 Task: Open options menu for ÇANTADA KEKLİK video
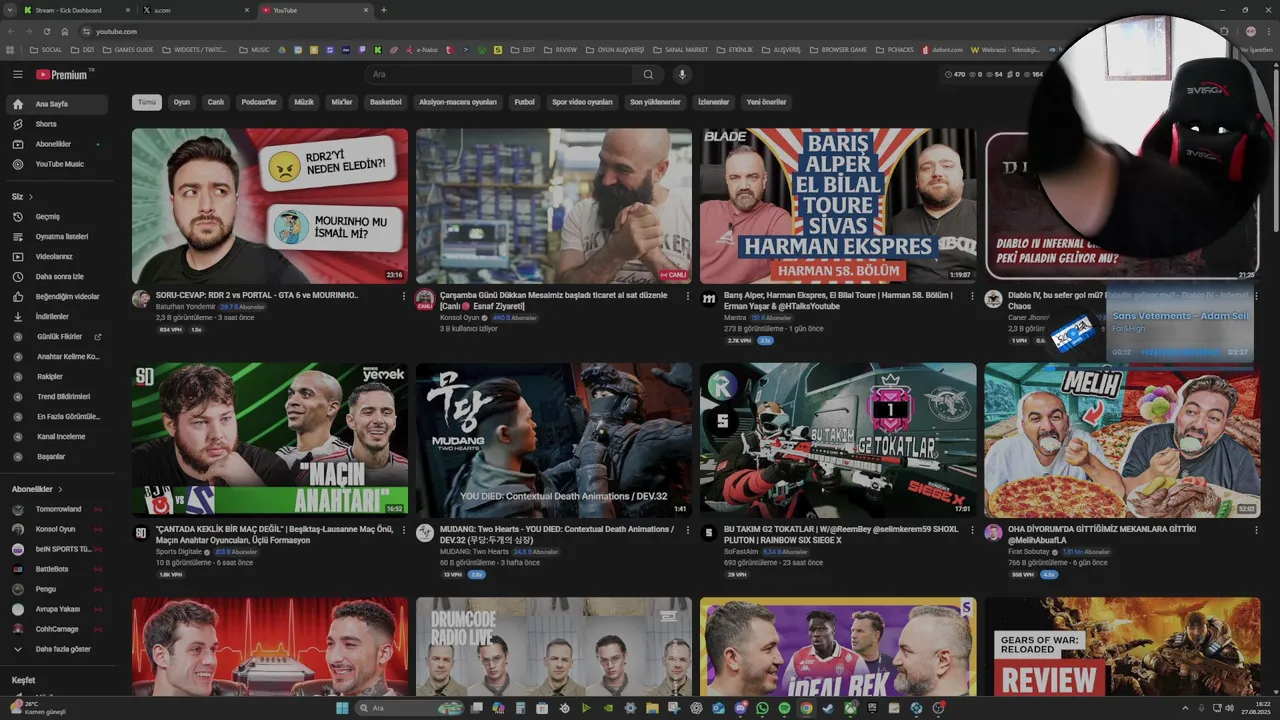click(404, 530)
